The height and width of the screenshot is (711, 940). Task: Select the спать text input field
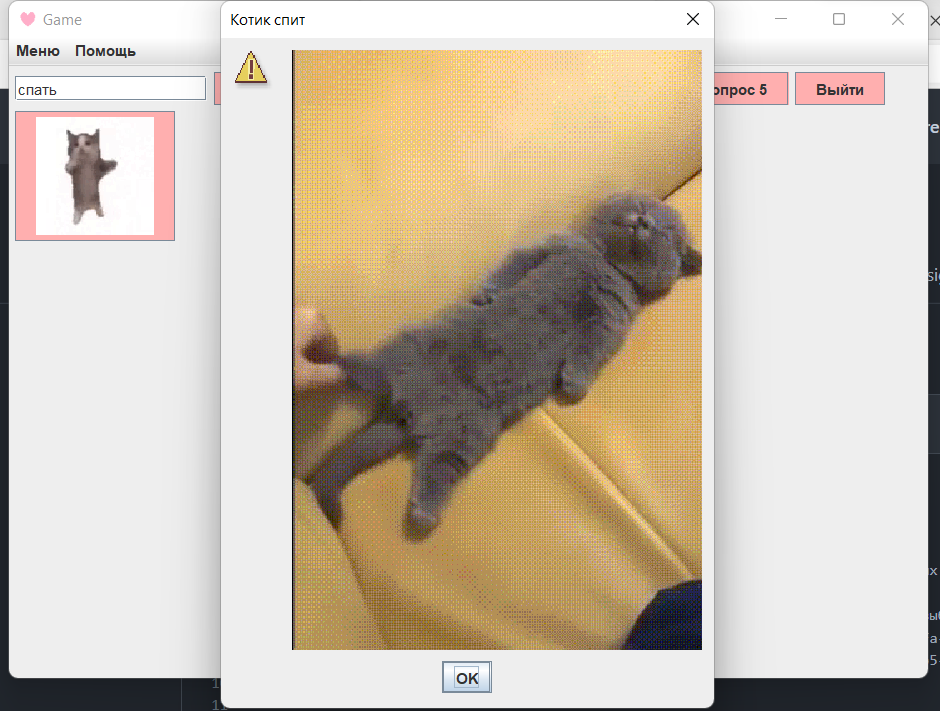point(110,88)
